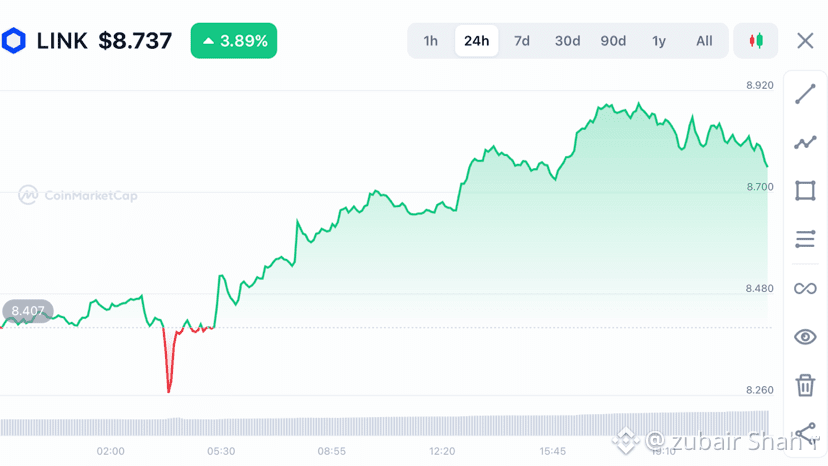
Task: Show All-time price history
Action: 704,41
